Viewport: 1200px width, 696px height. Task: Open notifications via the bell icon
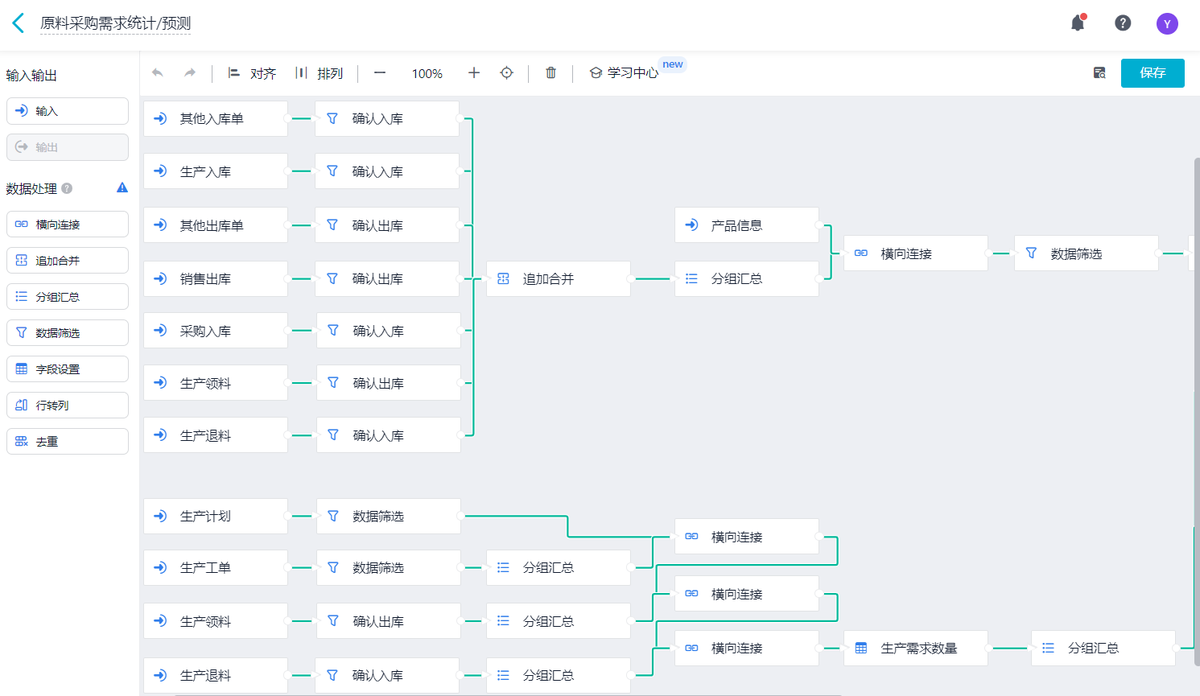(1077, 22)
